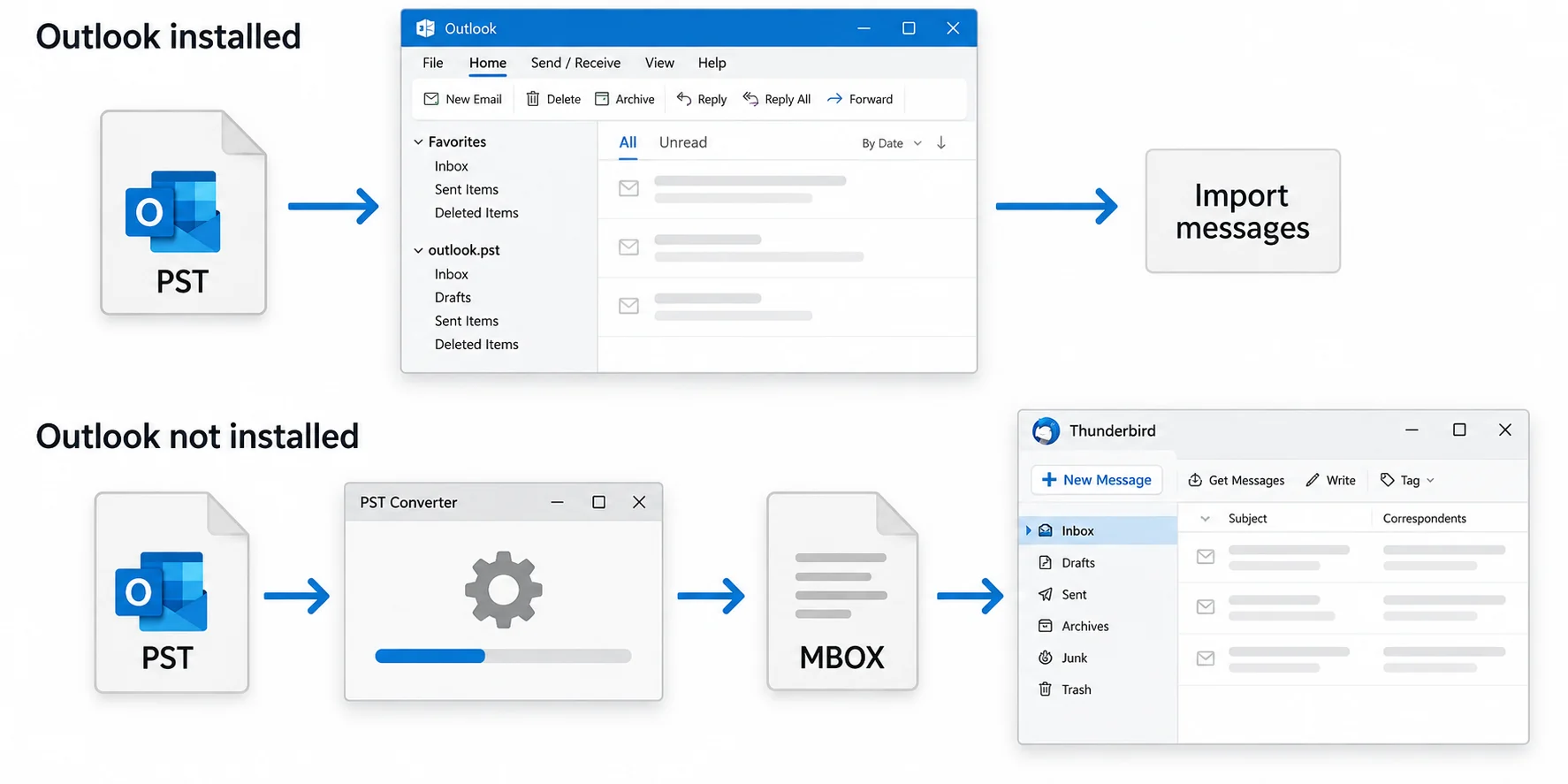
Task: Maximize the Thunderbird window
Action: point(1459,430)
